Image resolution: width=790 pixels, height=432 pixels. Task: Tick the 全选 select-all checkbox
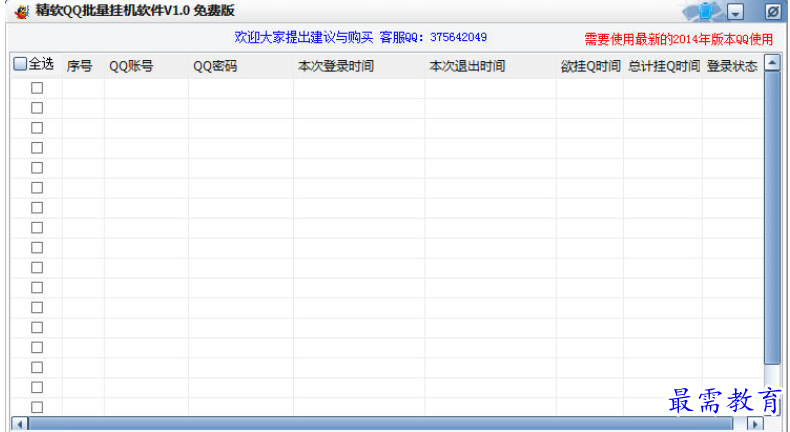[20, 64]
